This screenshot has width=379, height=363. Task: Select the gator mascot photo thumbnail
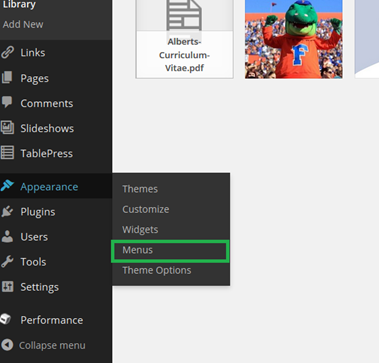pyautogui.click(x=294, y=39)
